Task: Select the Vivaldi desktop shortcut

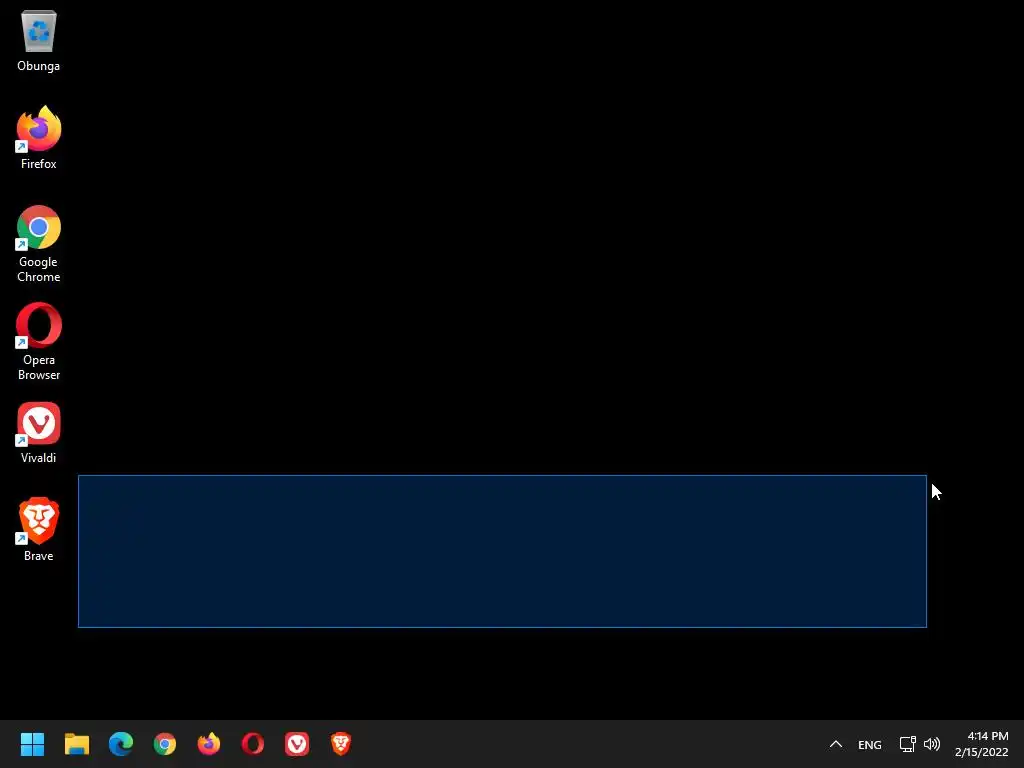Action: coord(39,432)
